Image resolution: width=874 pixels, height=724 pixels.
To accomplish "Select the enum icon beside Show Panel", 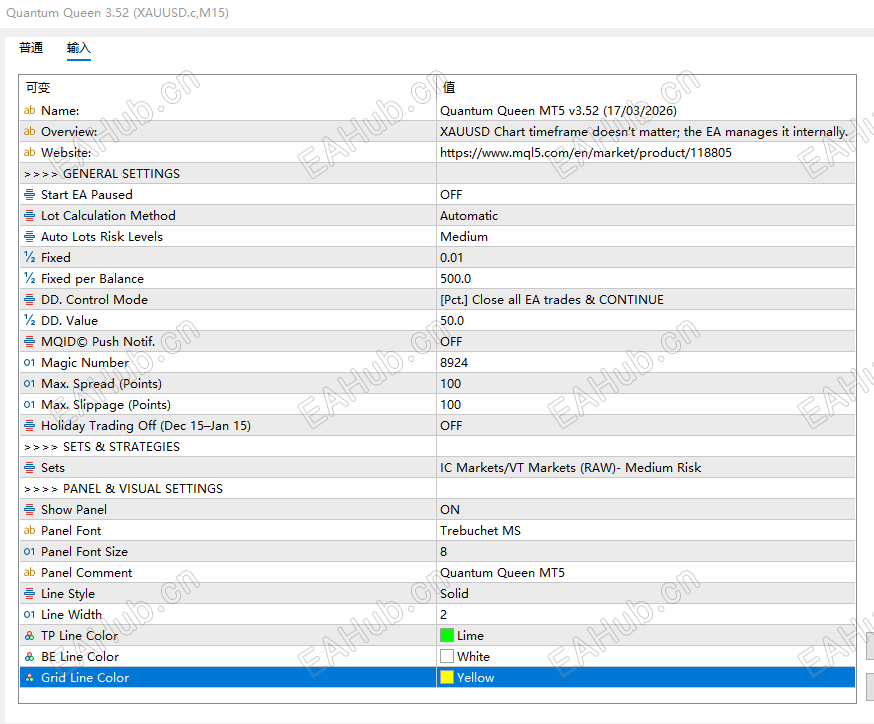I will pyautogui.click(x=30, y=509).
